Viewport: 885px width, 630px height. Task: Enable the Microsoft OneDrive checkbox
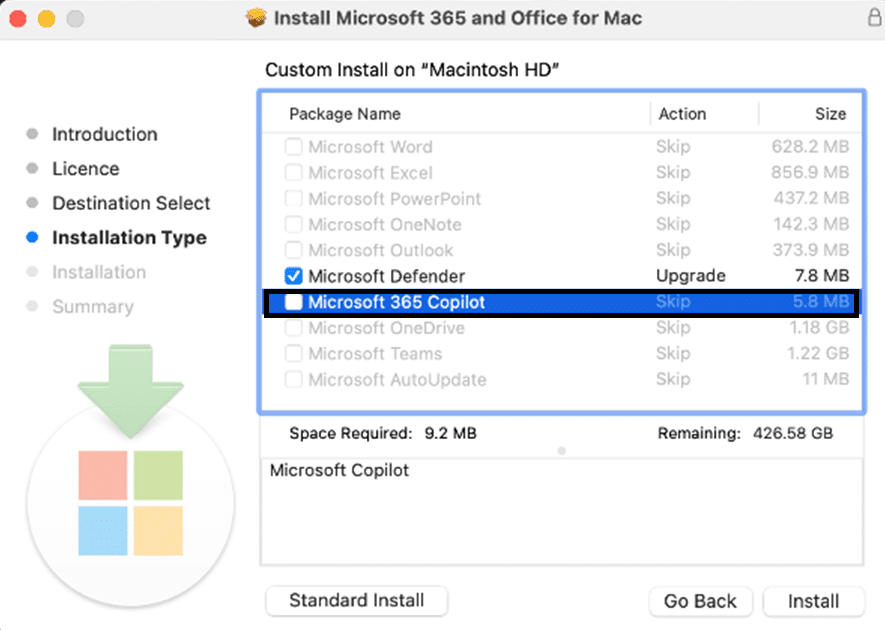tap(294, 328)
